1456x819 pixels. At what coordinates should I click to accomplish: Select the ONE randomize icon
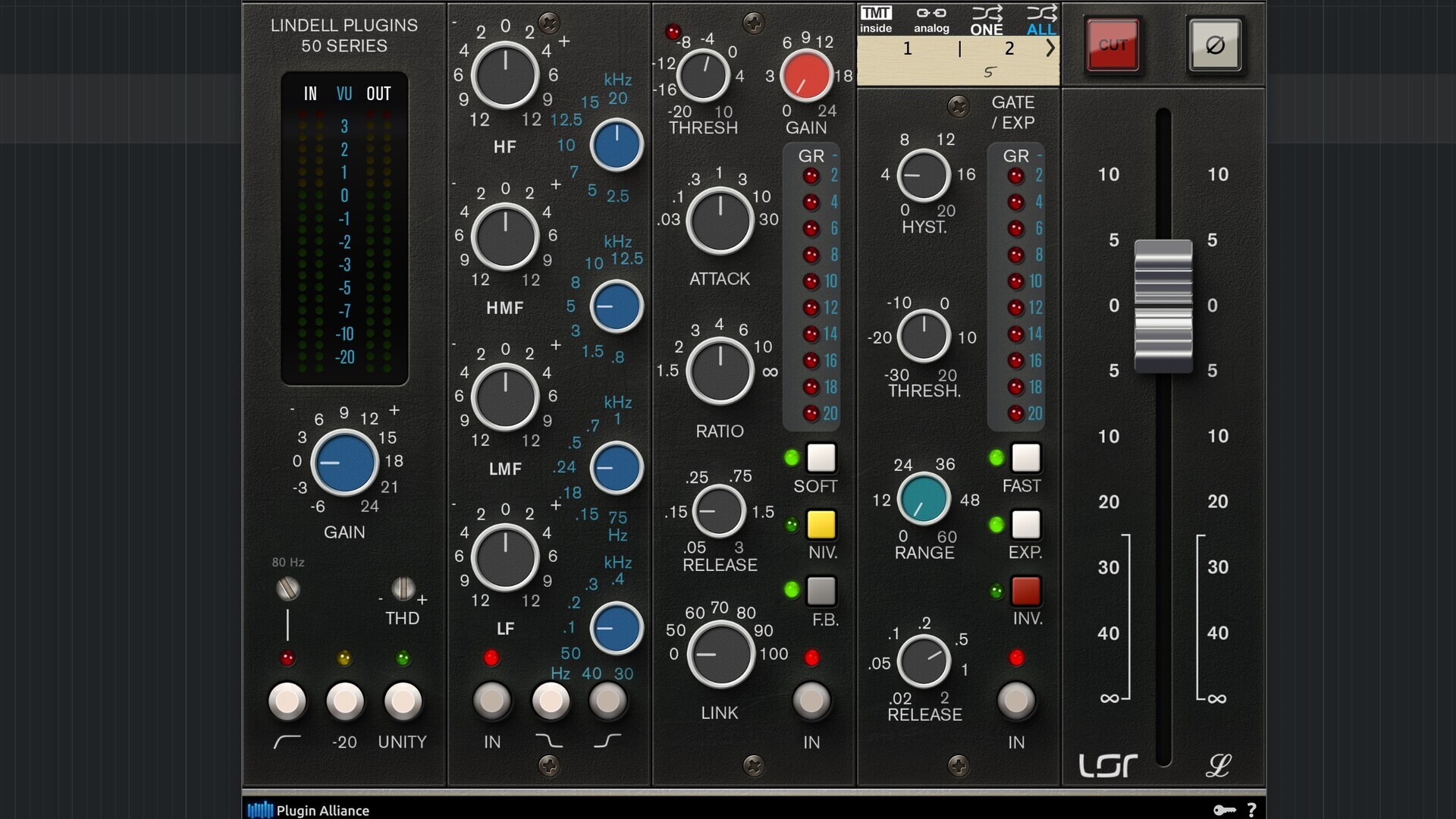coord(987,20)
